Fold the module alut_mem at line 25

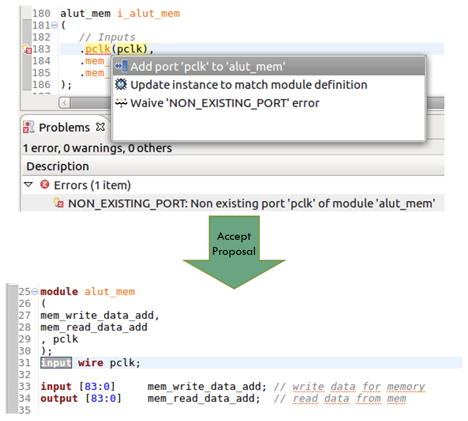click(34, 292)
